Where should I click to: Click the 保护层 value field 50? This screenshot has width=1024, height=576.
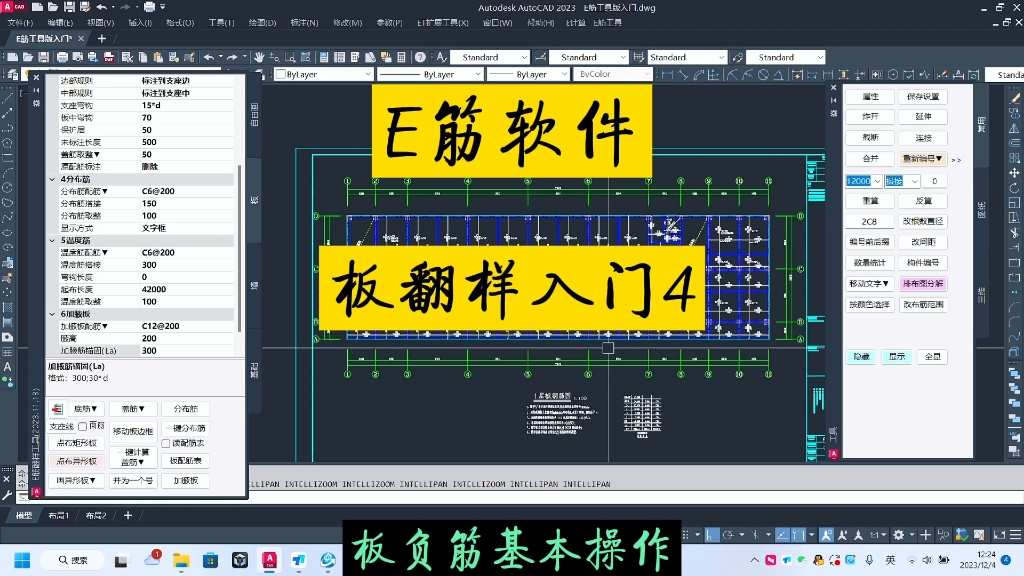(x=186, y=130)
